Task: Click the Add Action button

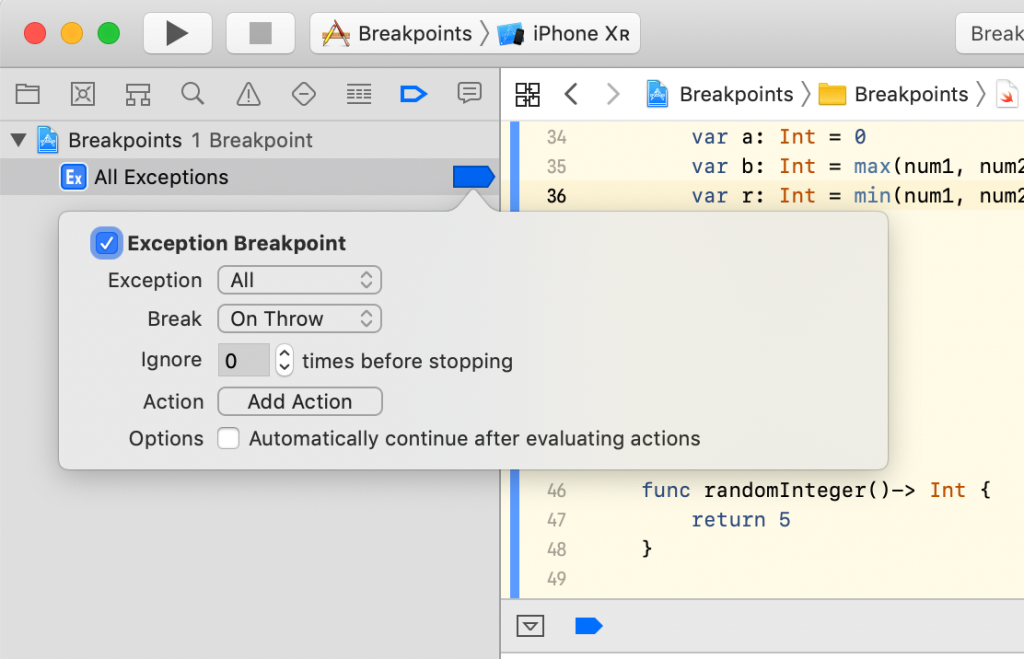Action: pos(299,401)
